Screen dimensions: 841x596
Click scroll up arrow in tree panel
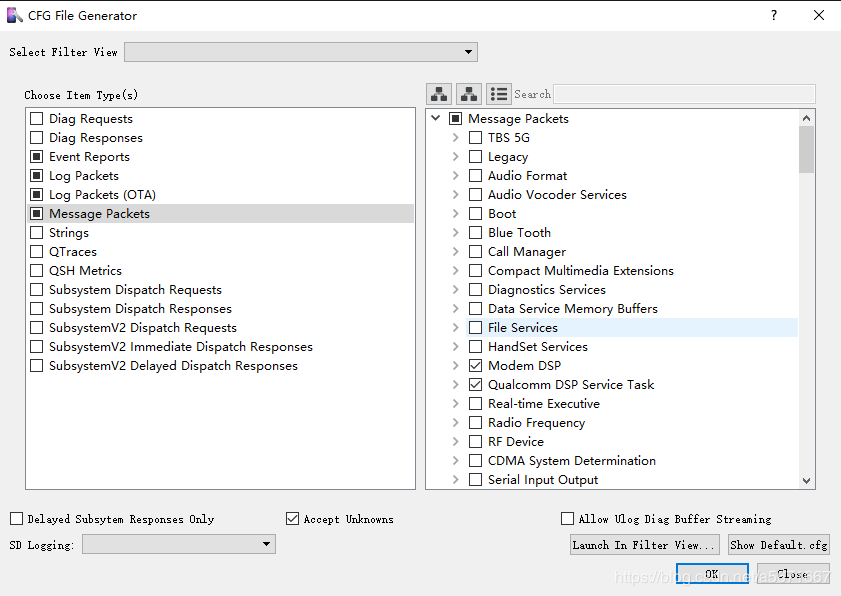[806, 118]
